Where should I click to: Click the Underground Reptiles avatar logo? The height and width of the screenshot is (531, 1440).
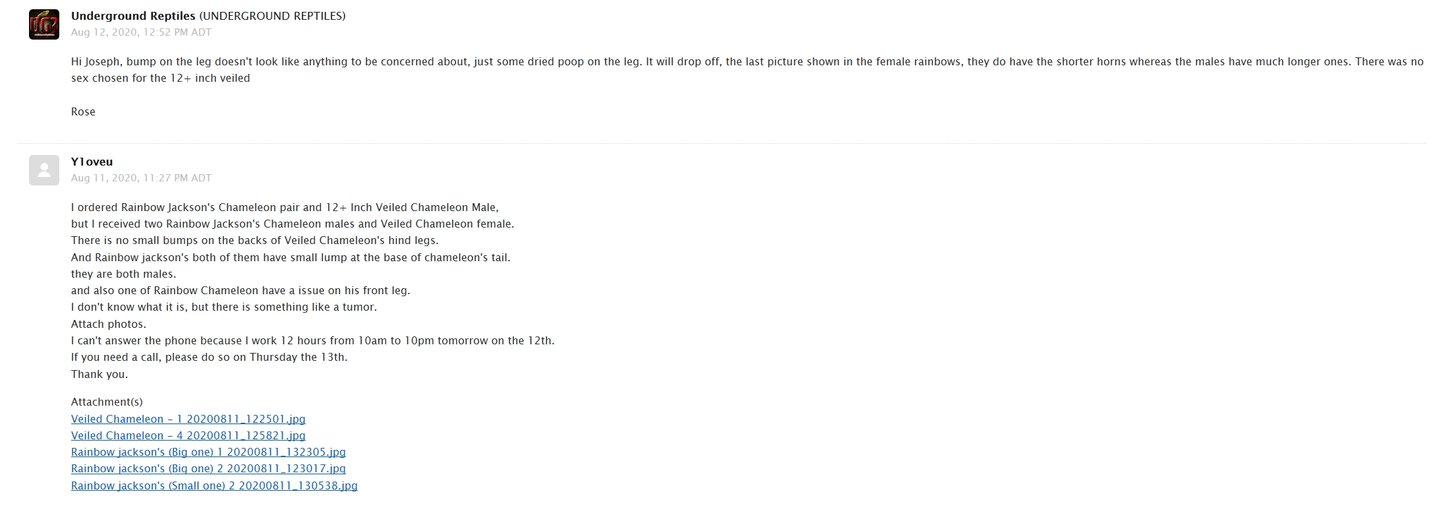tap(44, 24)
